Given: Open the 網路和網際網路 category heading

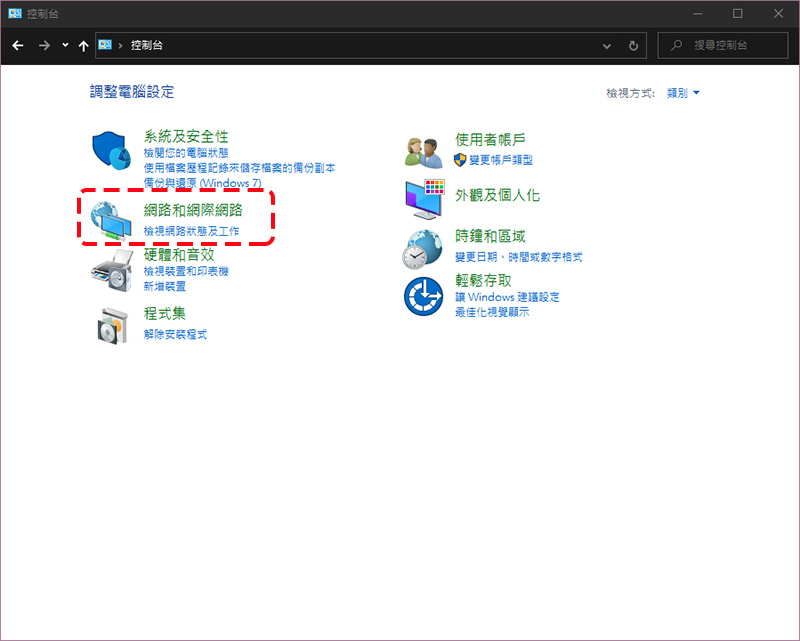Looking at the screenshot, I should click(x=193, y=210).
